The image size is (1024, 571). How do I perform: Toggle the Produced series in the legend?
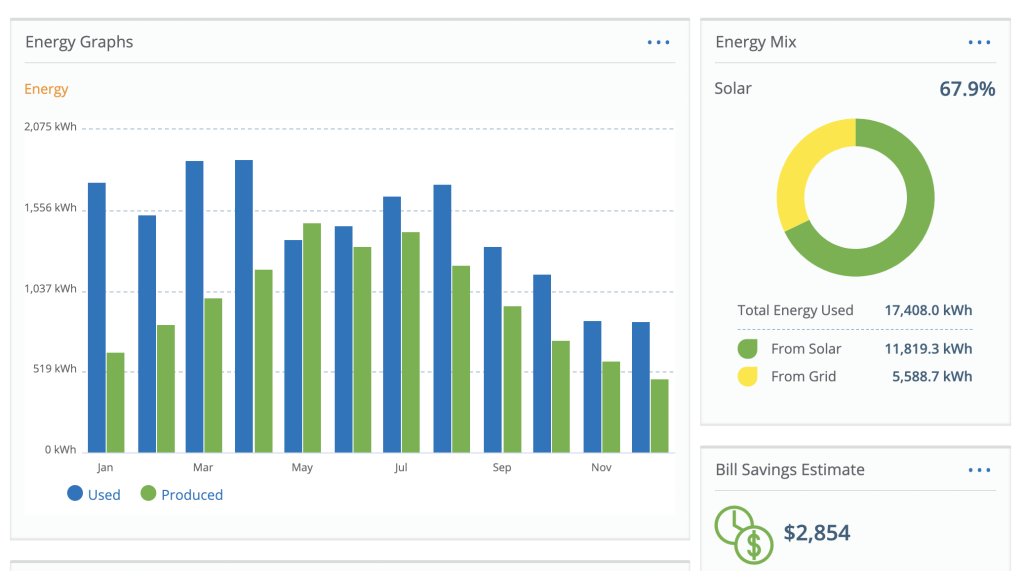click(x=182, y=495)
